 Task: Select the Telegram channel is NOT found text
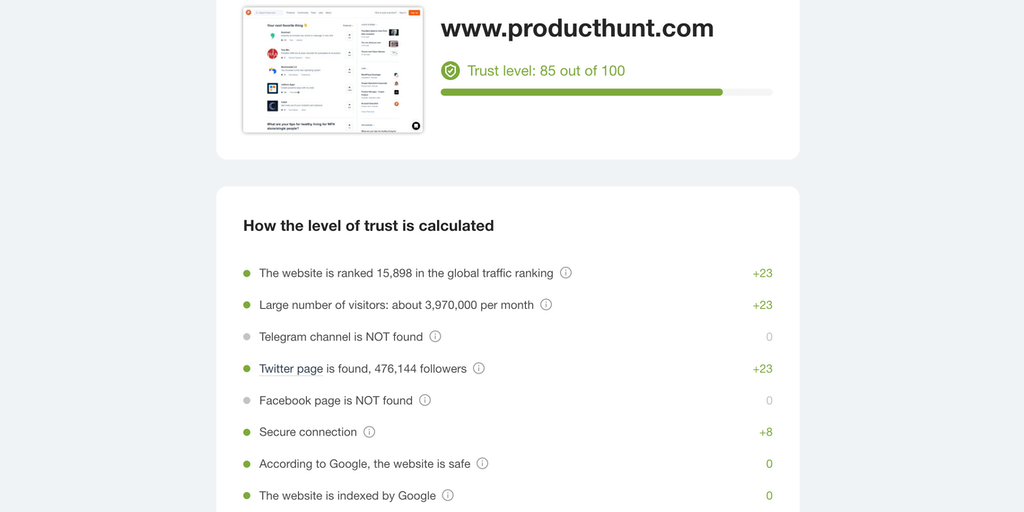341,337
